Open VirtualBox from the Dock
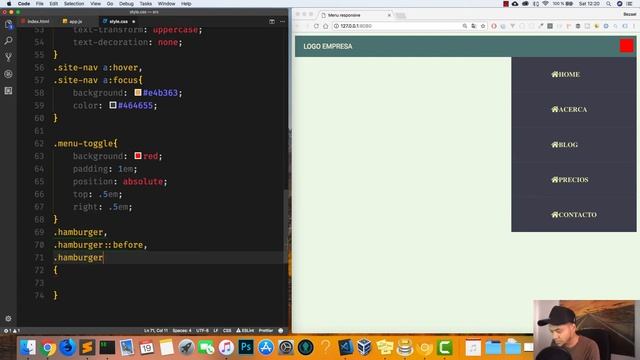Viewport: 640px width, 360px height. coord(364,347)
